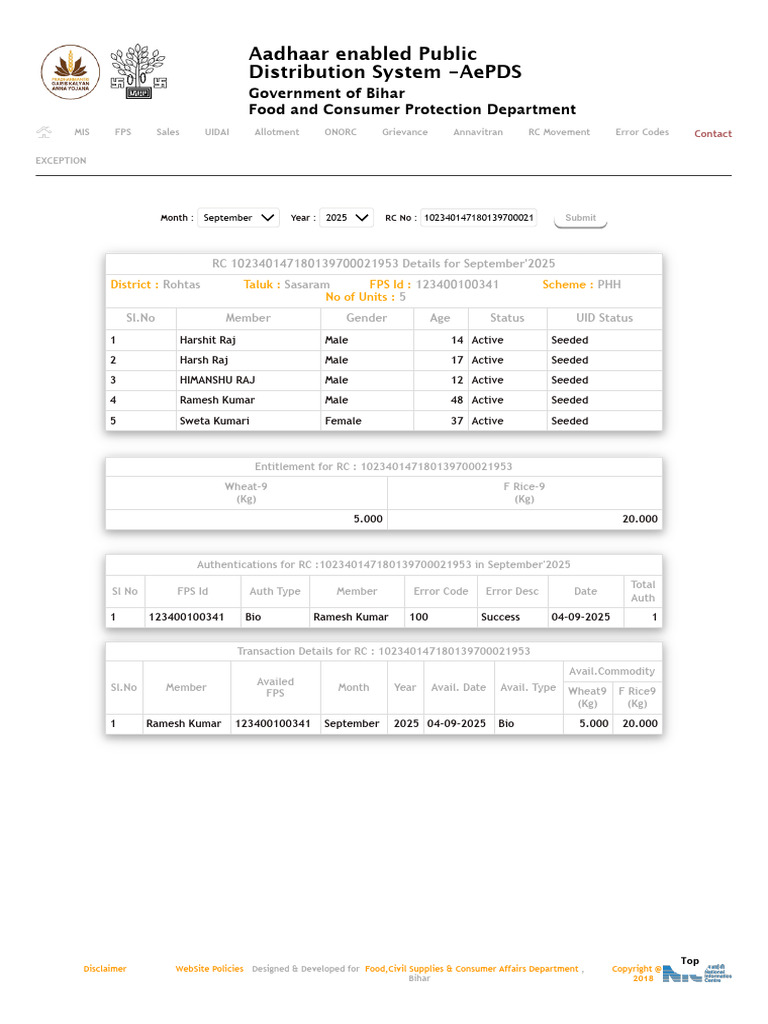Viewport: 768px width, 1024px height.
Task: Click date 04-09-2025 in Authentications table
Action: tap(581, 617)
